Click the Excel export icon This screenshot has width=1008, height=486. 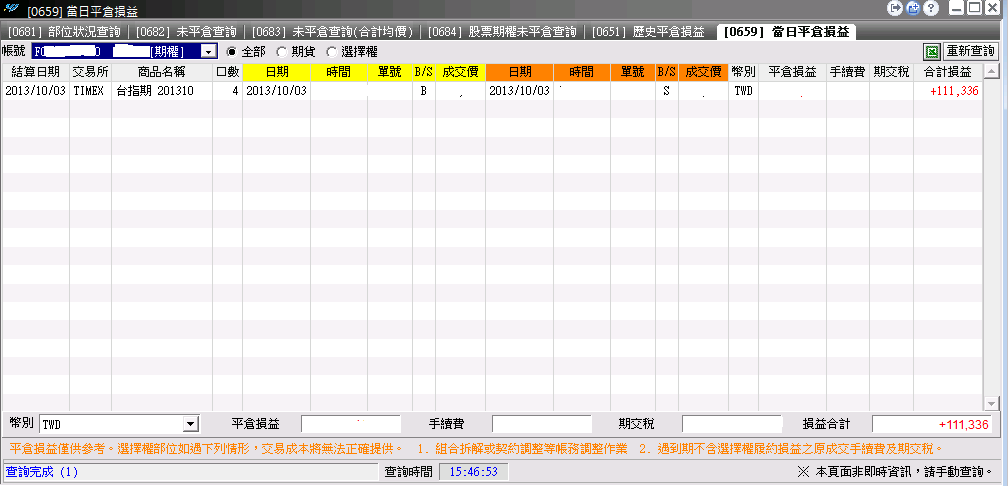[932, 51]
